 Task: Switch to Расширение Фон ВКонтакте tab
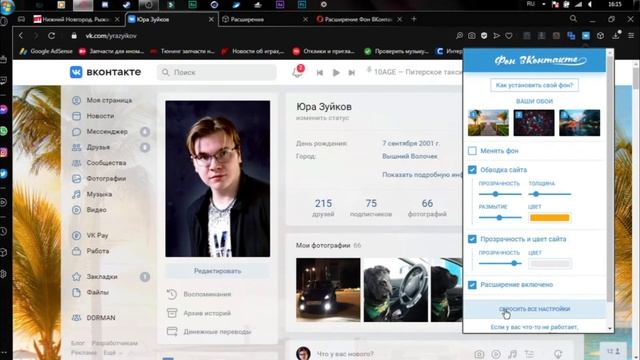click(359, 19)
